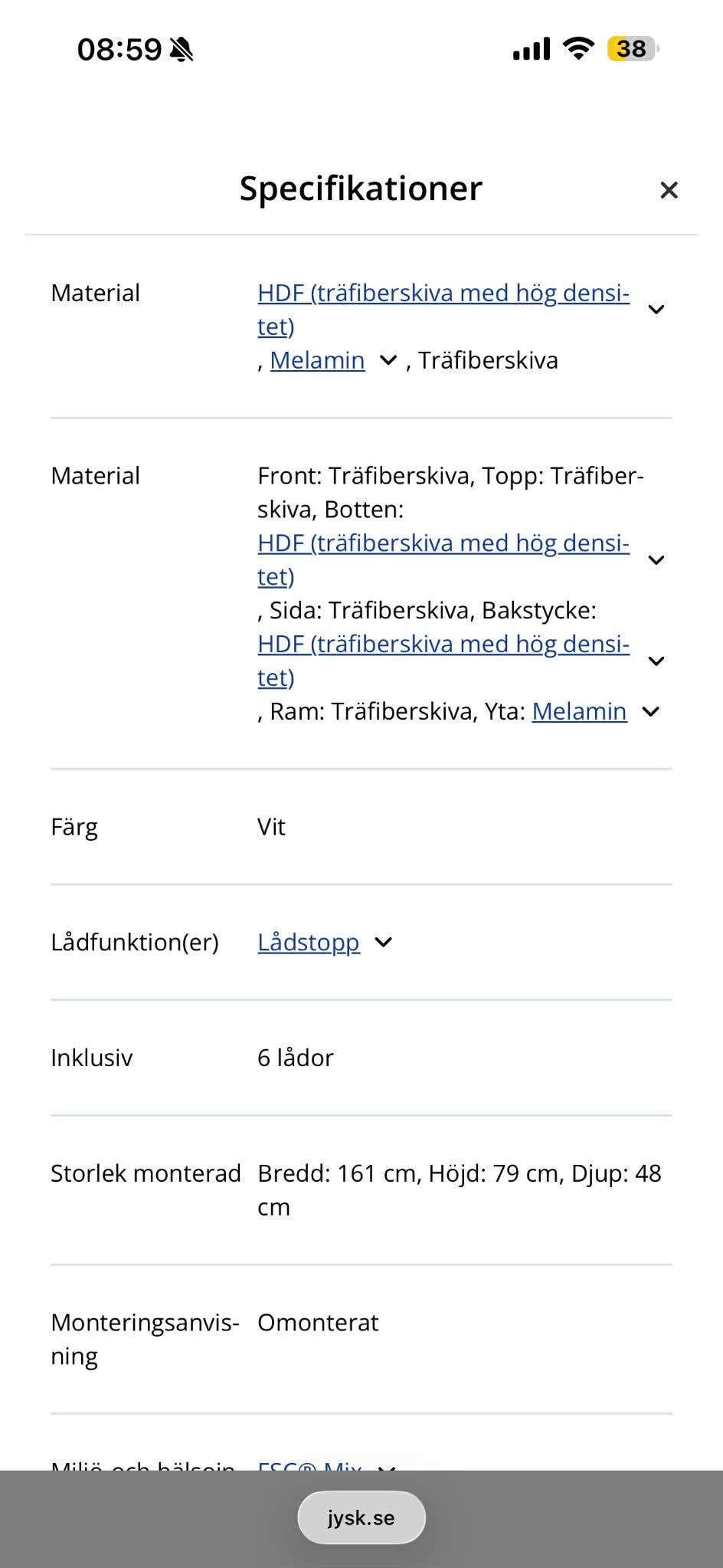The image size is (723, 1568).
Task: Open HDF link after 'Bakstycke:'
Action: click(x=443, y=645)
